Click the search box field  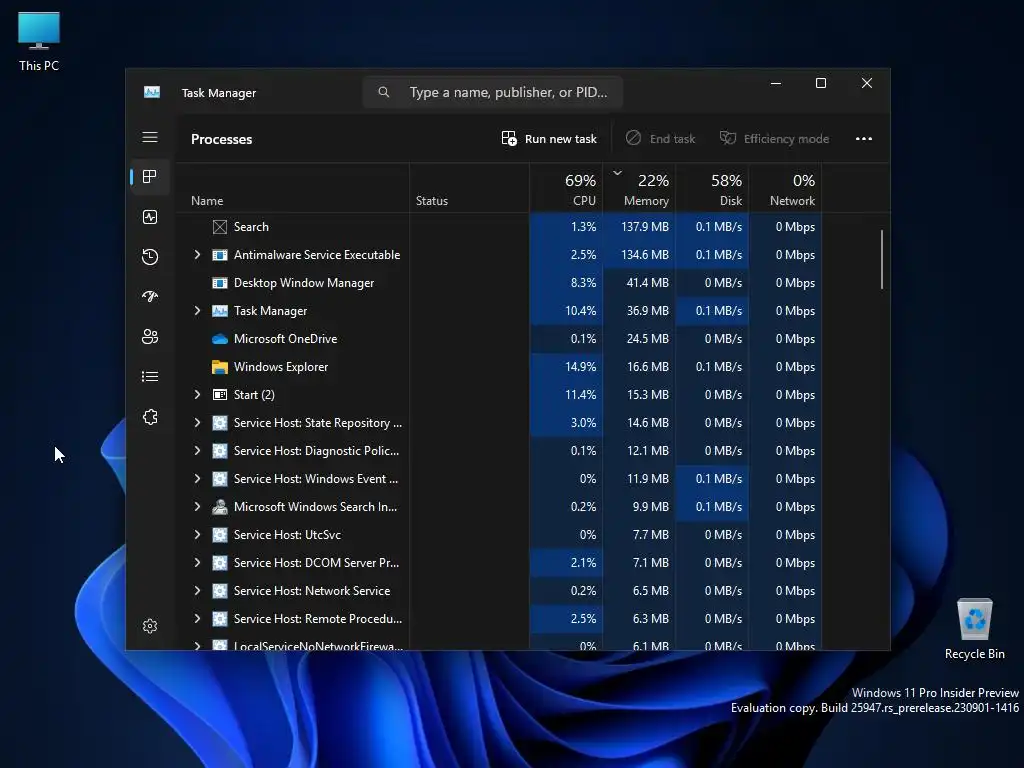point(492,92)
